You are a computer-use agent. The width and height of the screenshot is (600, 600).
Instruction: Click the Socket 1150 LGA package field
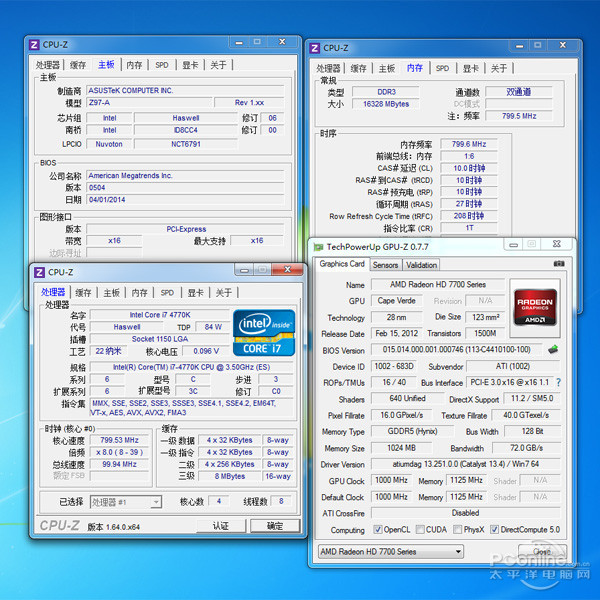[160, 339]
